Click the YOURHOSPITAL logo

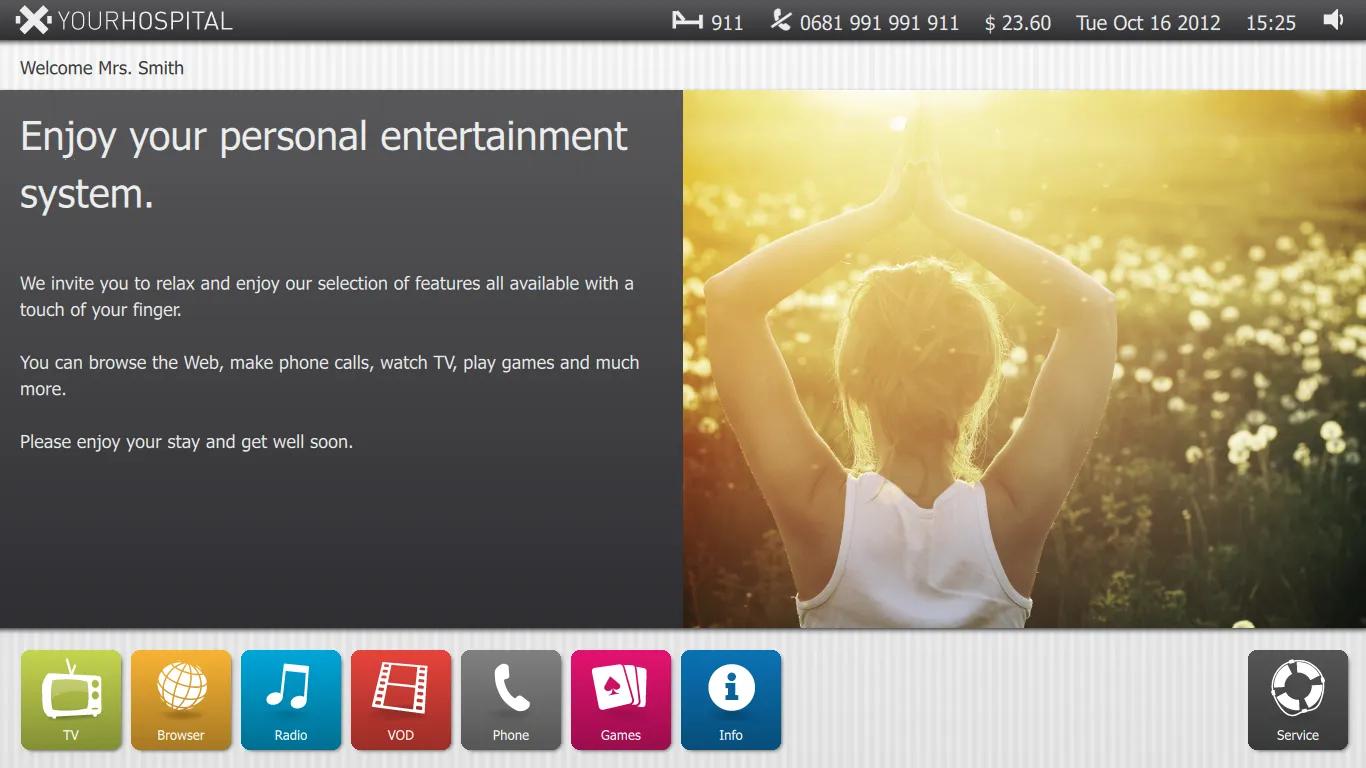[x=124, y=20]
